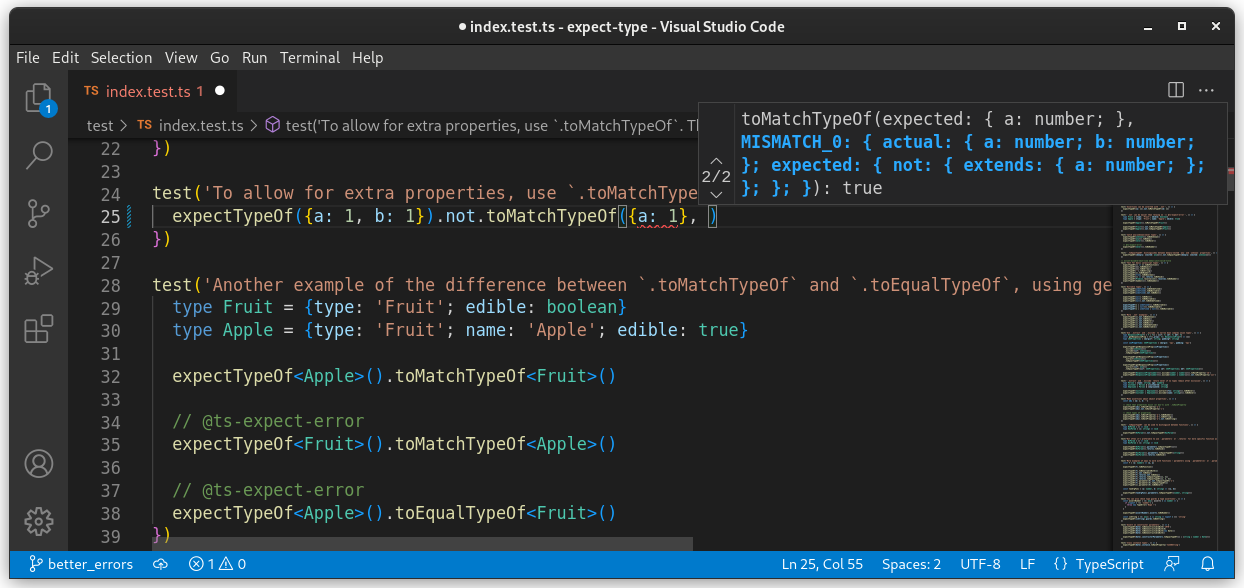The height and width of the screenshot is (588, 1244).
Task: Open the editor More Actions ellipsis
Action: (x=1207, y=91)
